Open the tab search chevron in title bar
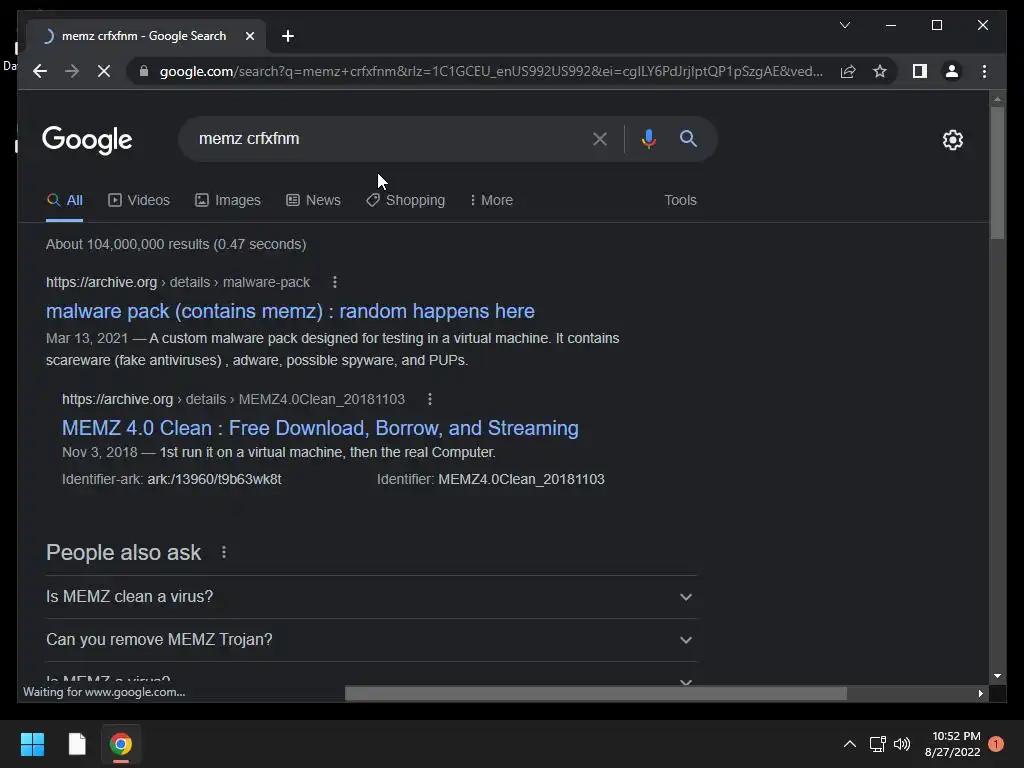1024x768 pixels. [844, 25]
